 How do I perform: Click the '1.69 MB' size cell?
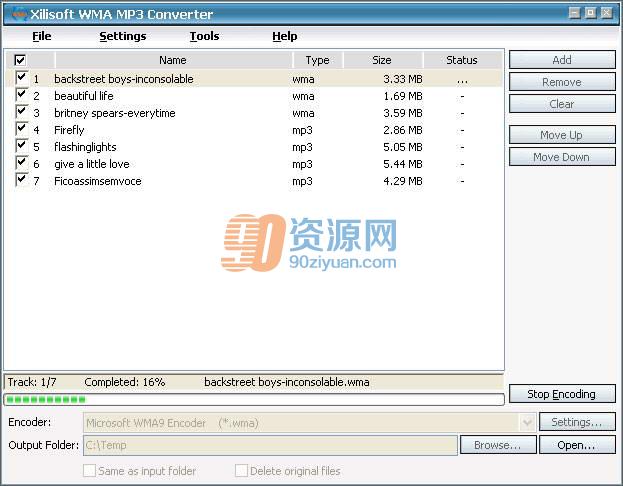tap(402, 96)
